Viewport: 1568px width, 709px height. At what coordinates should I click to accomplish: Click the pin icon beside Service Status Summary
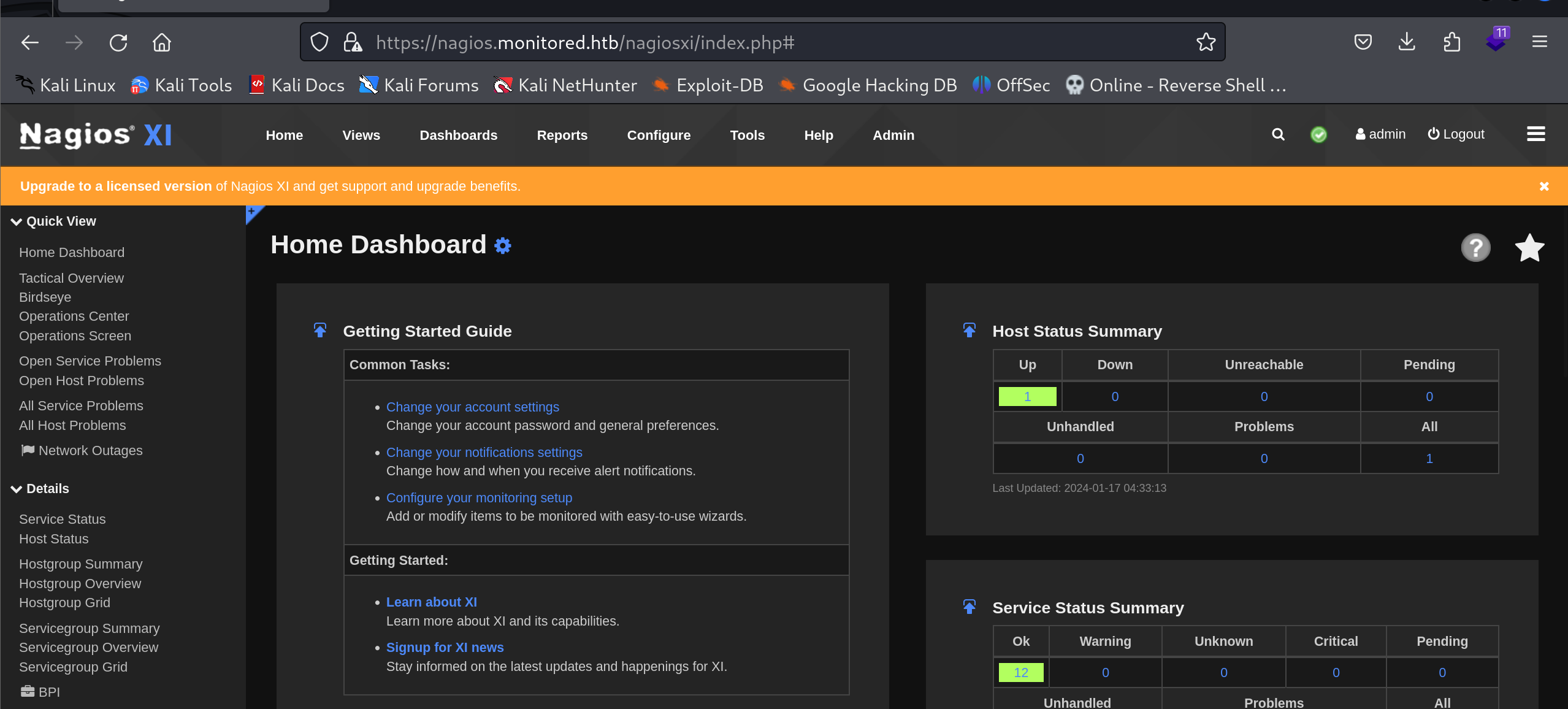969,607
